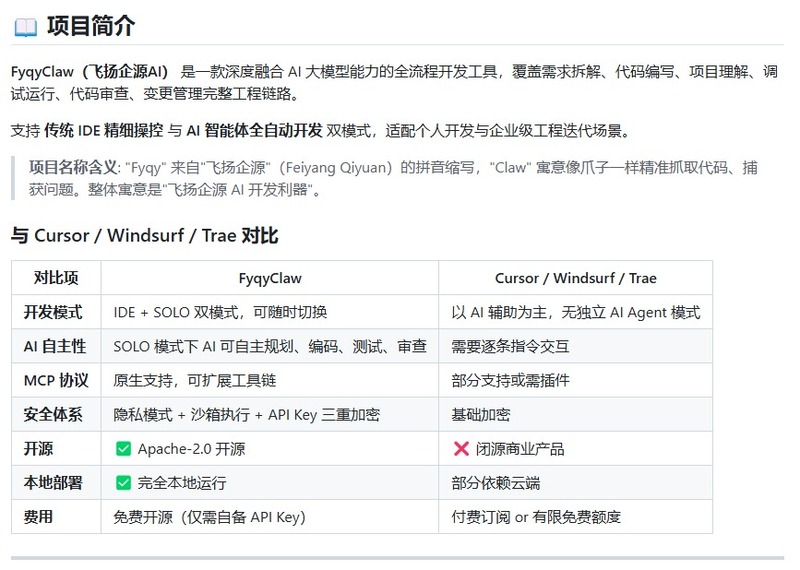
Task: Click the green checkmark next to 完全本地运行
Action: pyautogui.click(x=123, y=483)
